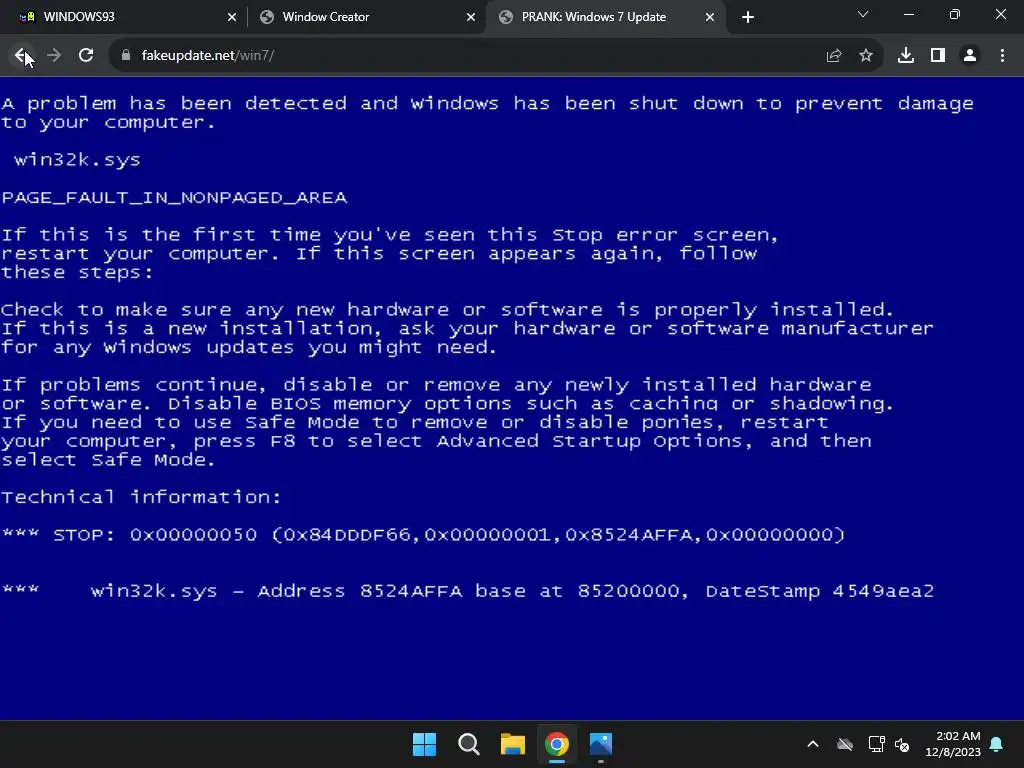Toggle the Chrome side panel

tap(938, 56)
